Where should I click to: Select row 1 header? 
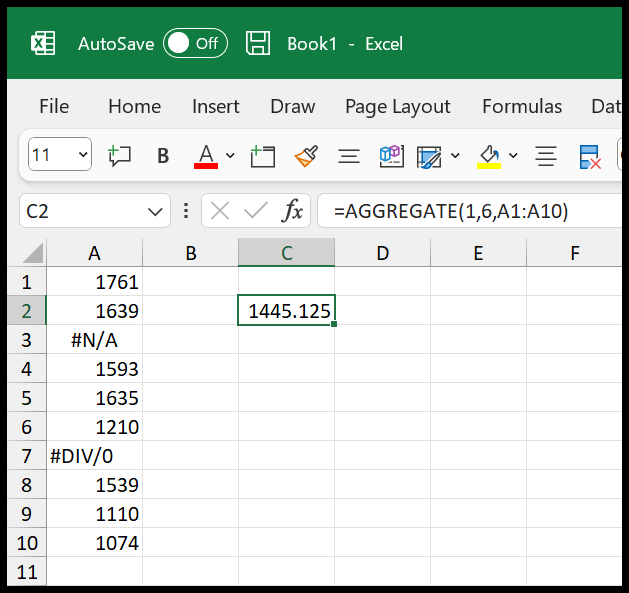point(26,282)
